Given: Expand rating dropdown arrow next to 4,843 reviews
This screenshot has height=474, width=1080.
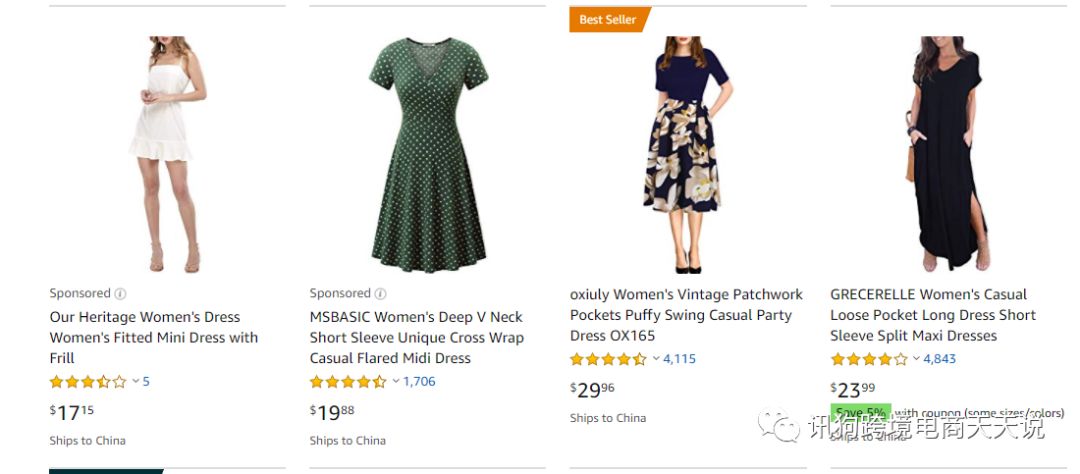Looking at the screenshot, I should point(916,359).
